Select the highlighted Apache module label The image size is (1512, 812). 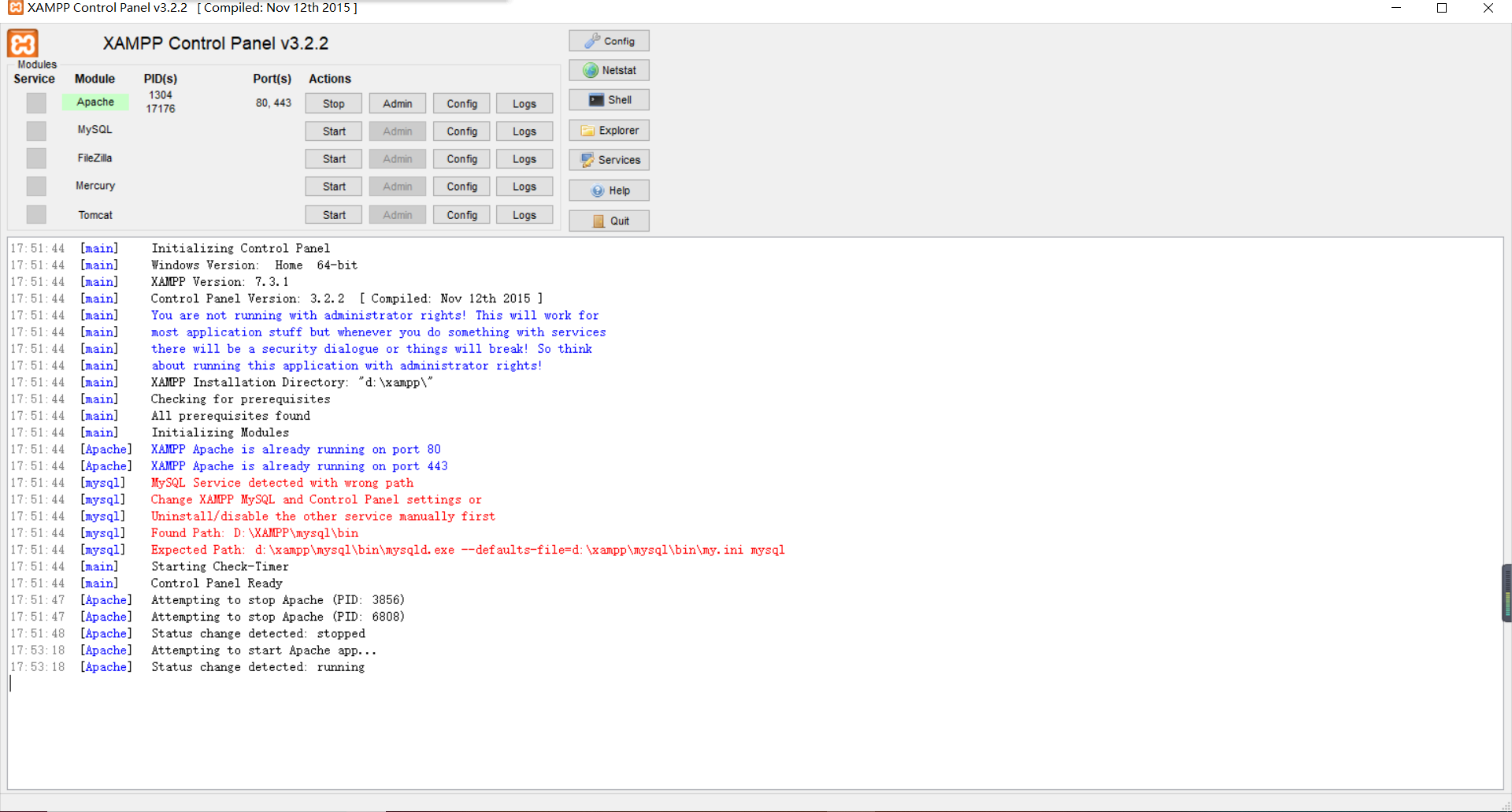click(x=95, y=102)
